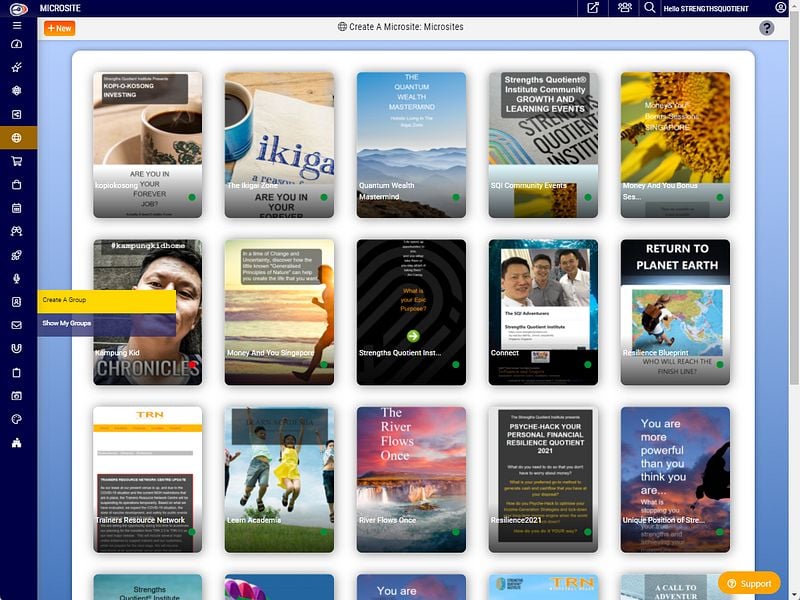Open Learn Academia microsite card
Viewport: 800px width, 600px height.
tap(280, 480)
